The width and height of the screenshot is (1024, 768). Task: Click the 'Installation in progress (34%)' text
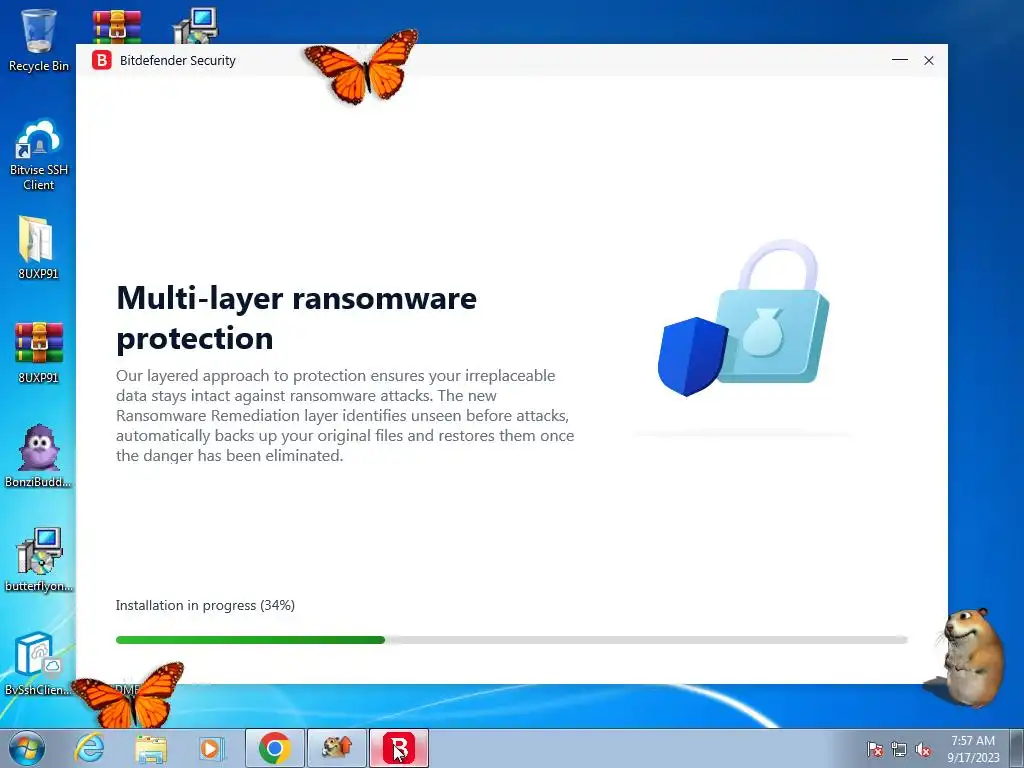click(x=205, y=605)
